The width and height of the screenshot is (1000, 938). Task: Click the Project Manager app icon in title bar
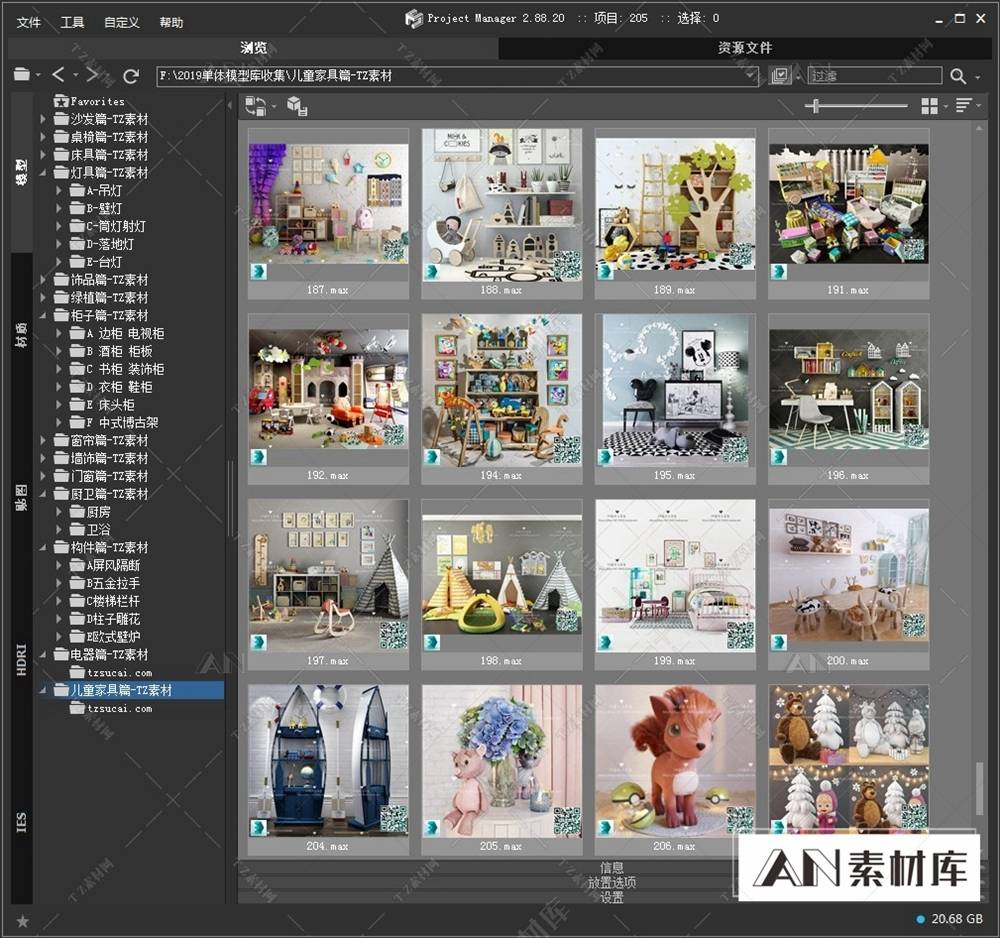[x=414, y=18]
